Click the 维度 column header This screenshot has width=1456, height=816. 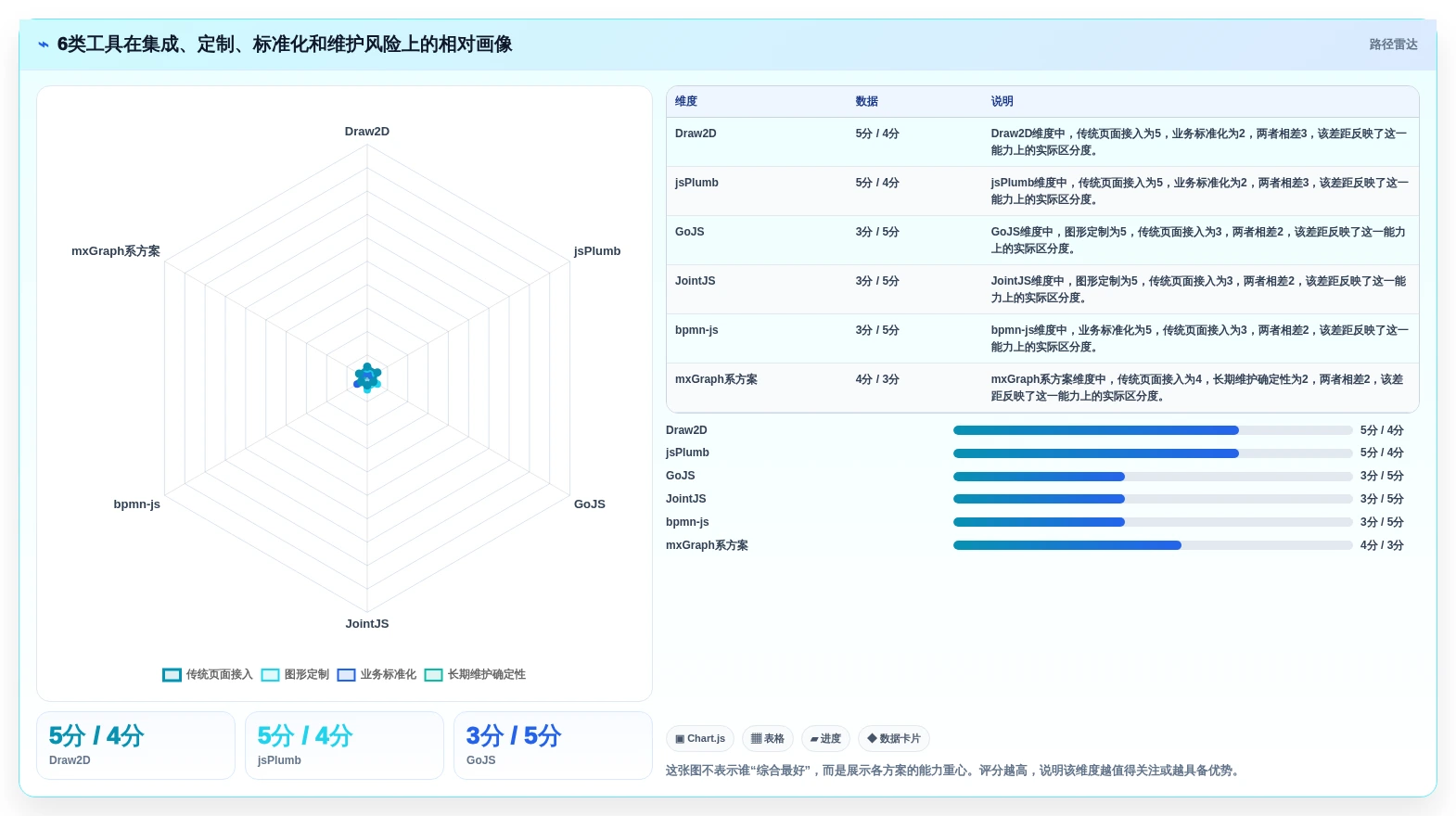point(686,101)
